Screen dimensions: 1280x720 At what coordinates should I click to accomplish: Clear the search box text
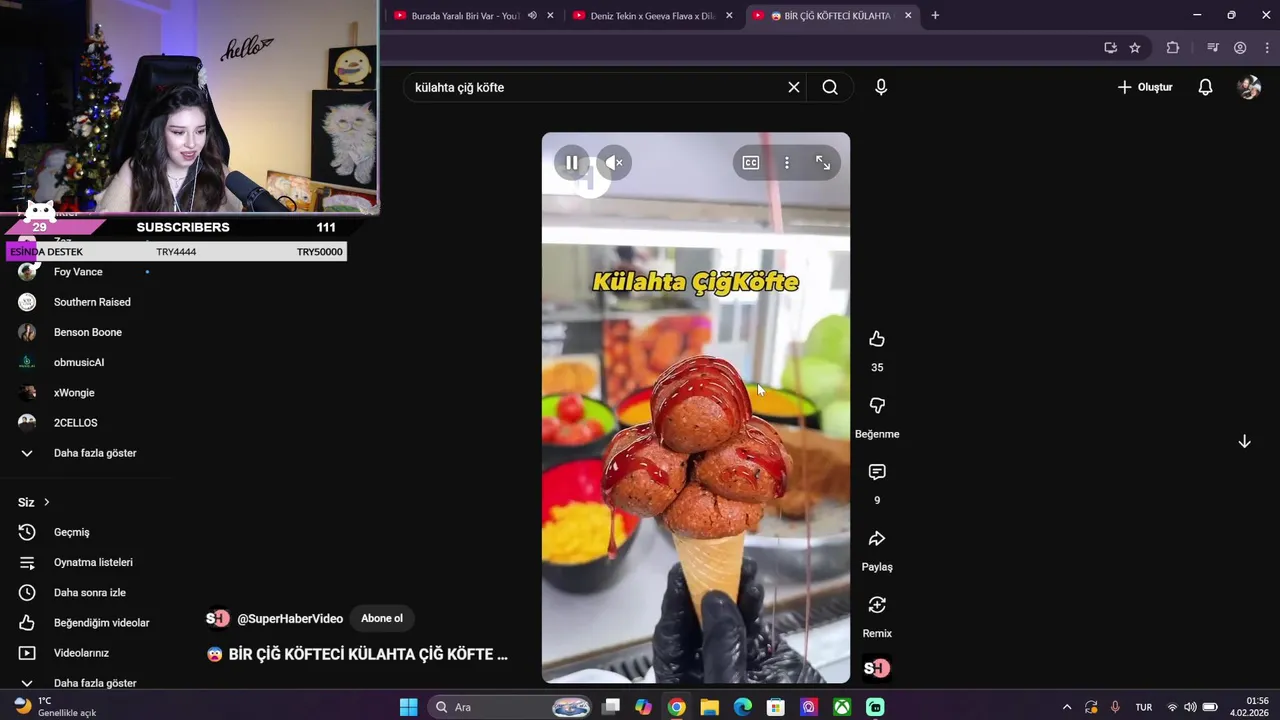tap(794, 87)
